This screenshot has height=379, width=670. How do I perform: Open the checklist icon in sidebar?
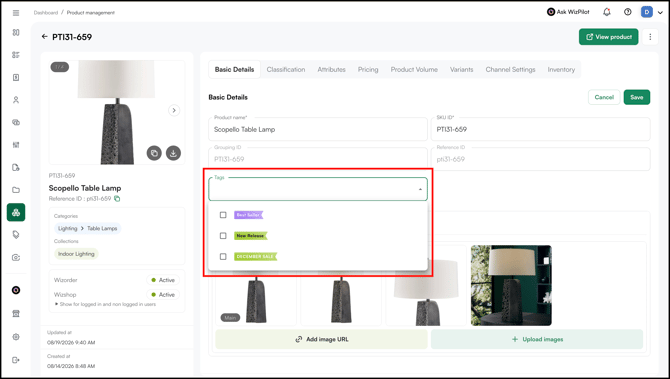coord(16,55)
